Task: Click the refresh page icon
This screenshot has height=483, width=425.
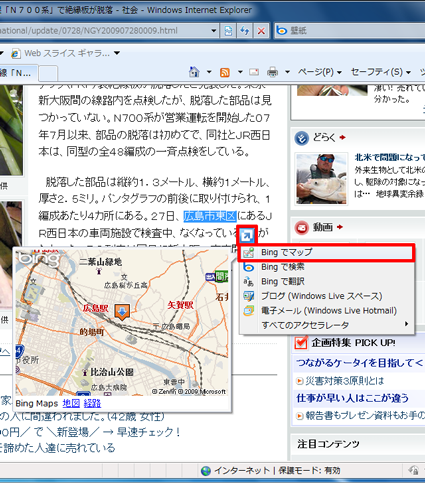Action: click(245, 31)
